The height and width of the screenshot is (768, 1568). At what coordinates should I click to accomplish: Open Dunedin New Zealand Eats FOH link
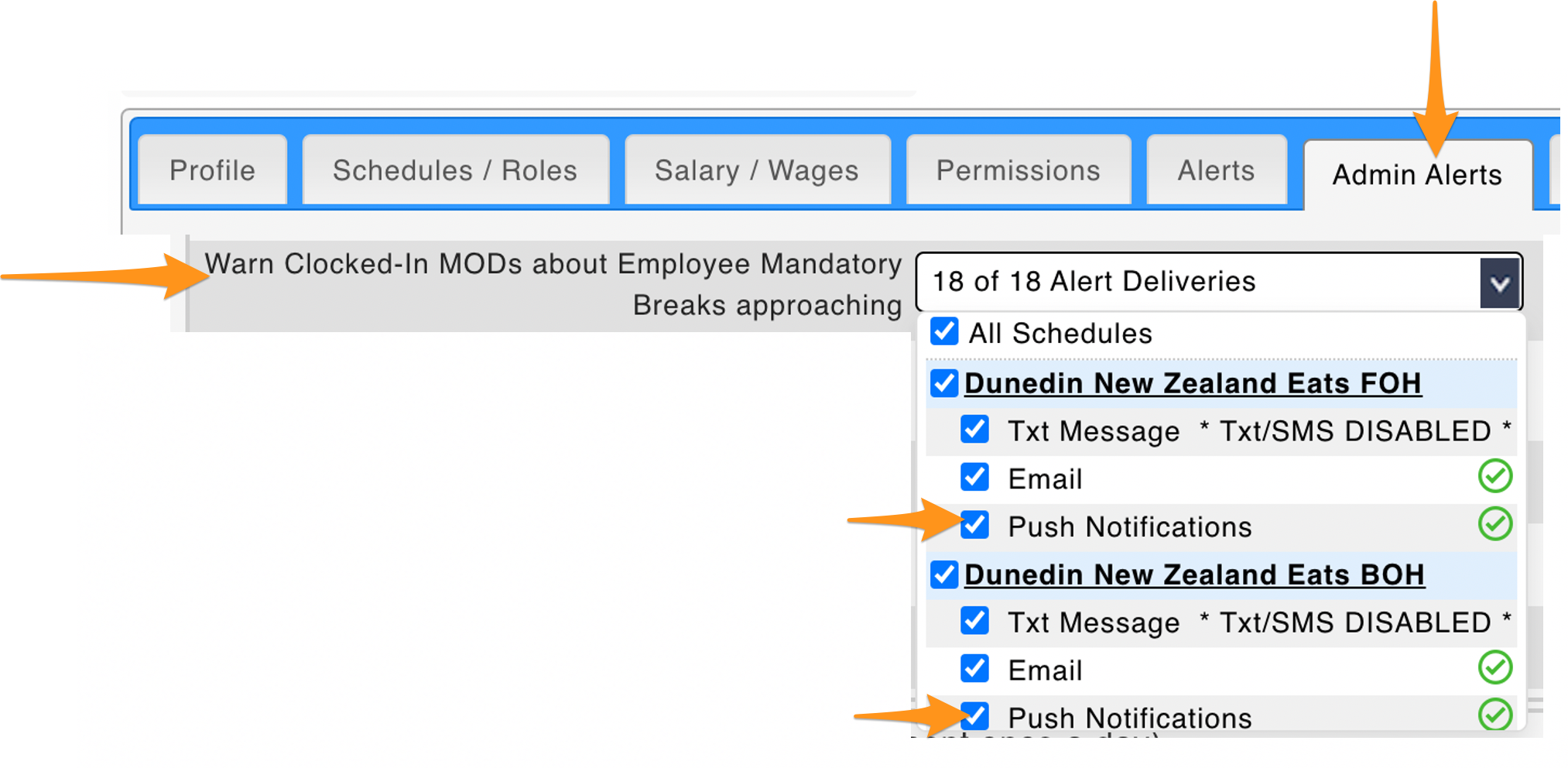point(1193,383)
